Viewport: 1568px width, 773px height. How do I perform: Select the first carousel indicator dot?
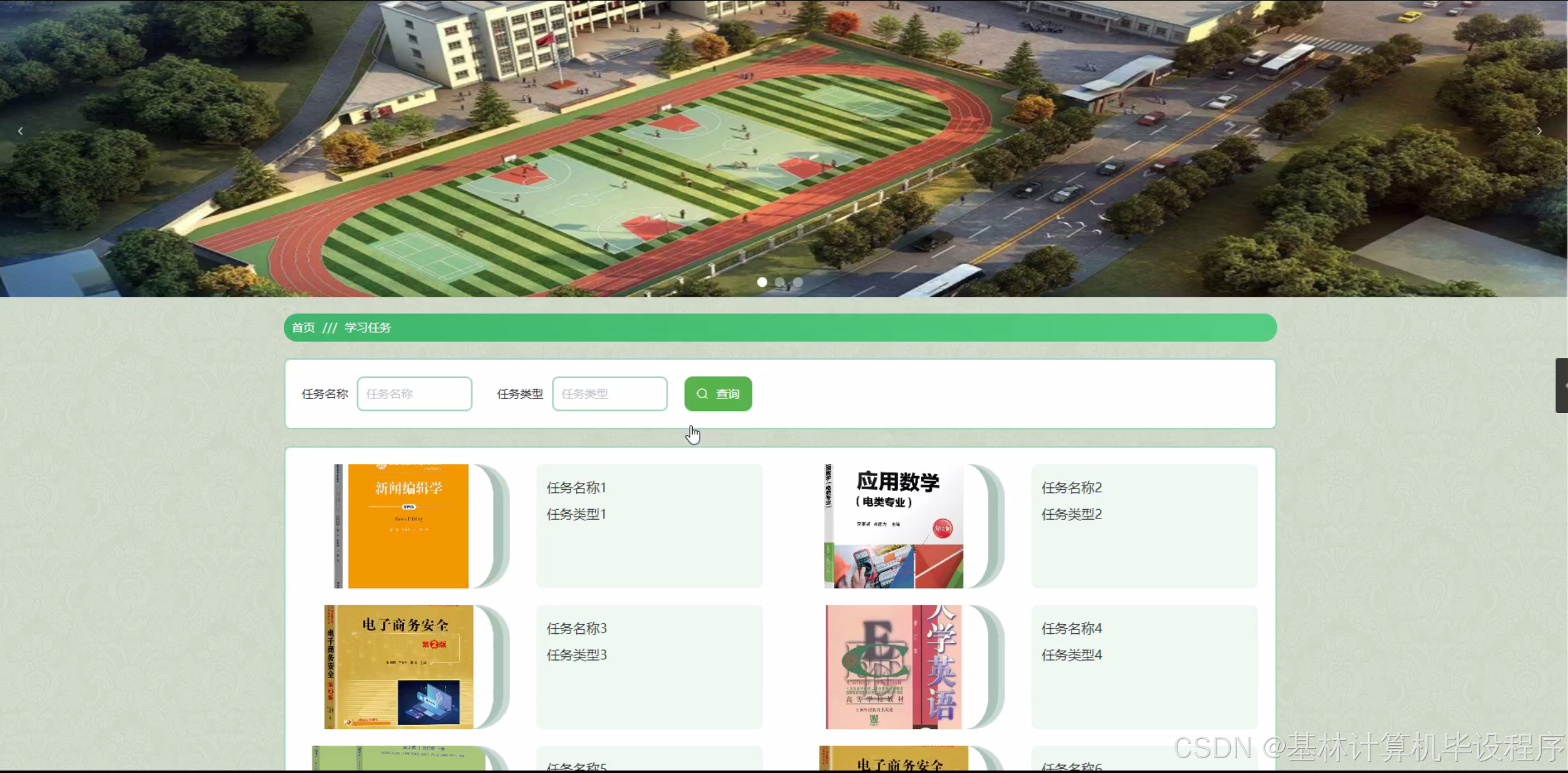tap(762, 282)
